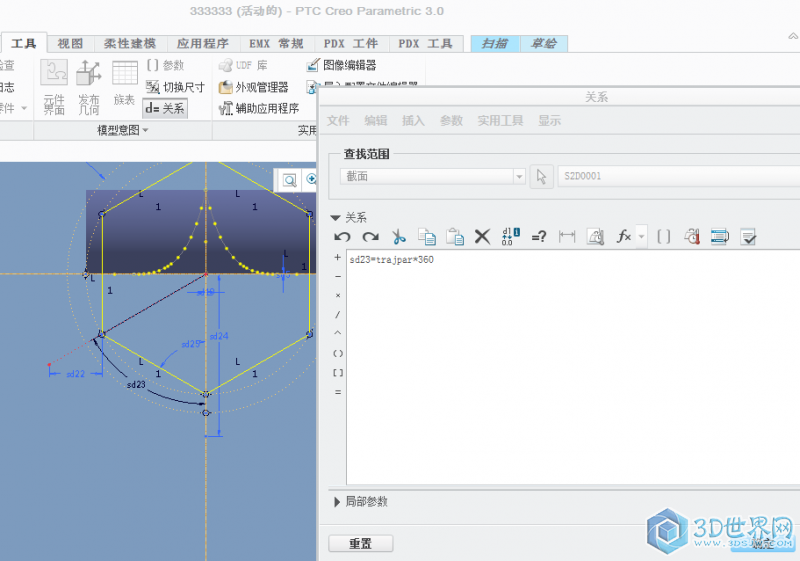The width and height of the screenshot is (800, 561).
Task: Open 外观管理器 appearance manager
Action: tap(254, 87)
